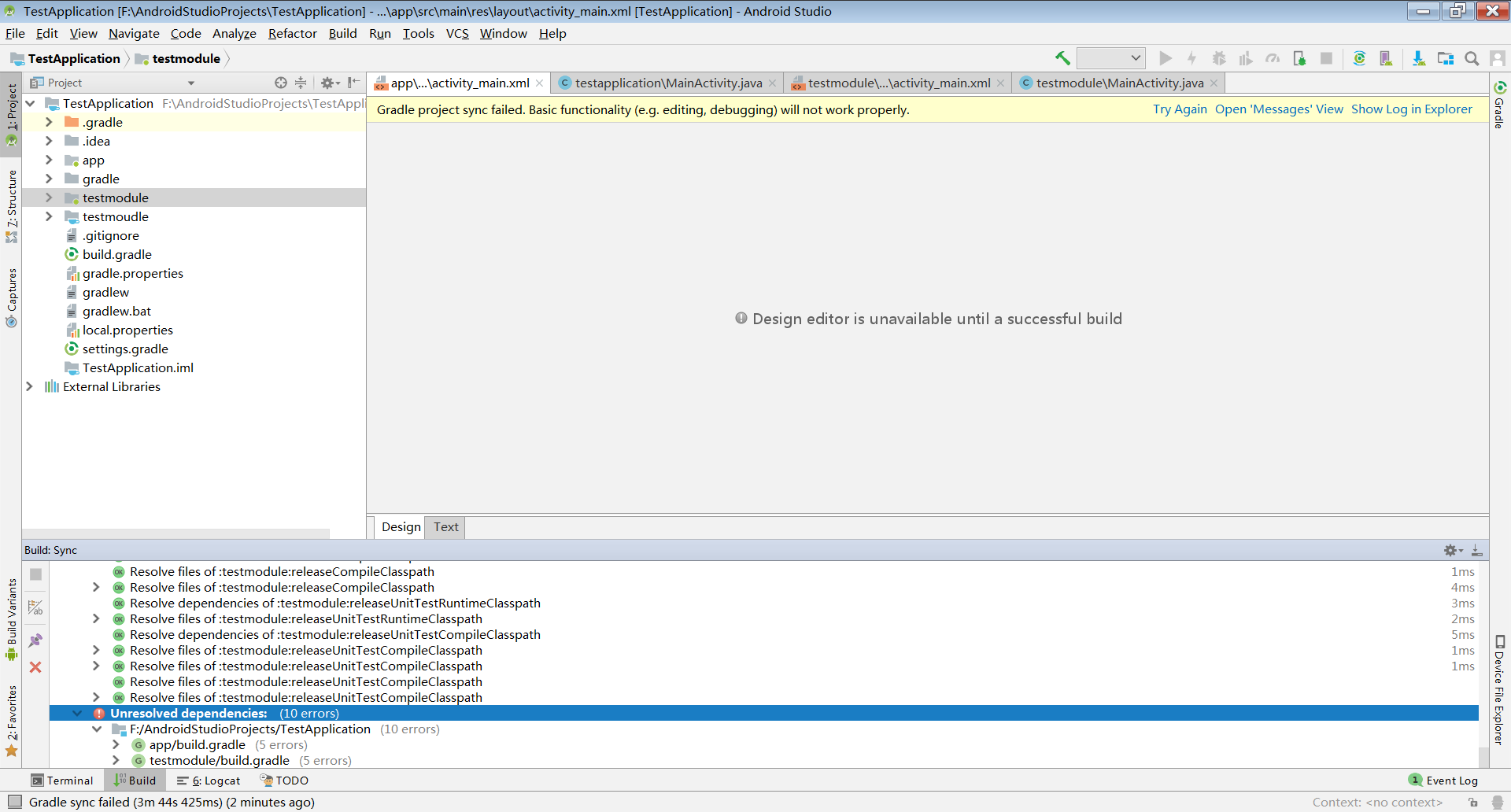The image size is (1511, 812).
Task: Open the Event Log
Action: coord(1443,781)
